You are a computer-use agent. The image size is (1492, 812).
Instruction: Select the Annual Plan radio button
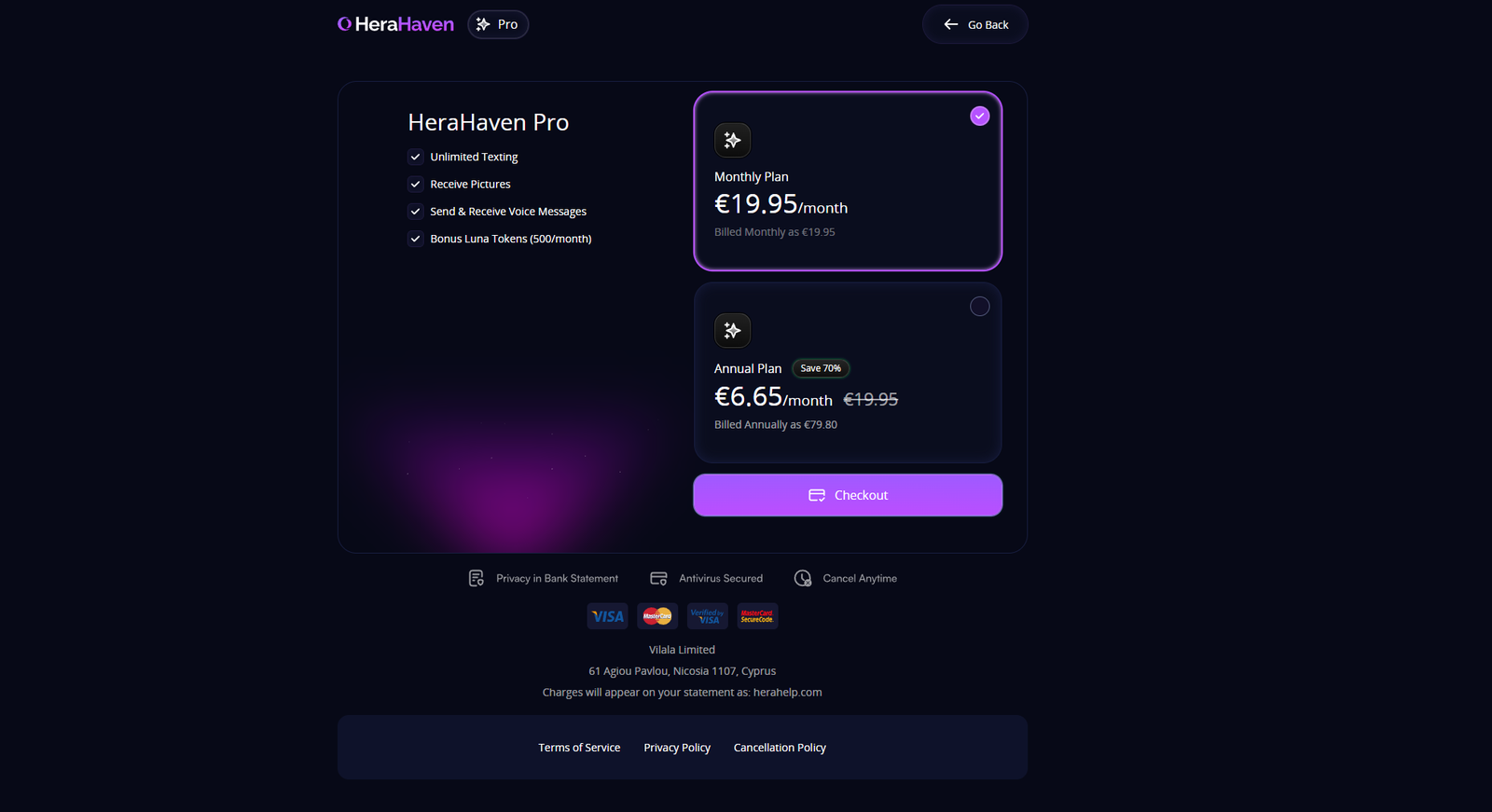[x=979, y=306]
